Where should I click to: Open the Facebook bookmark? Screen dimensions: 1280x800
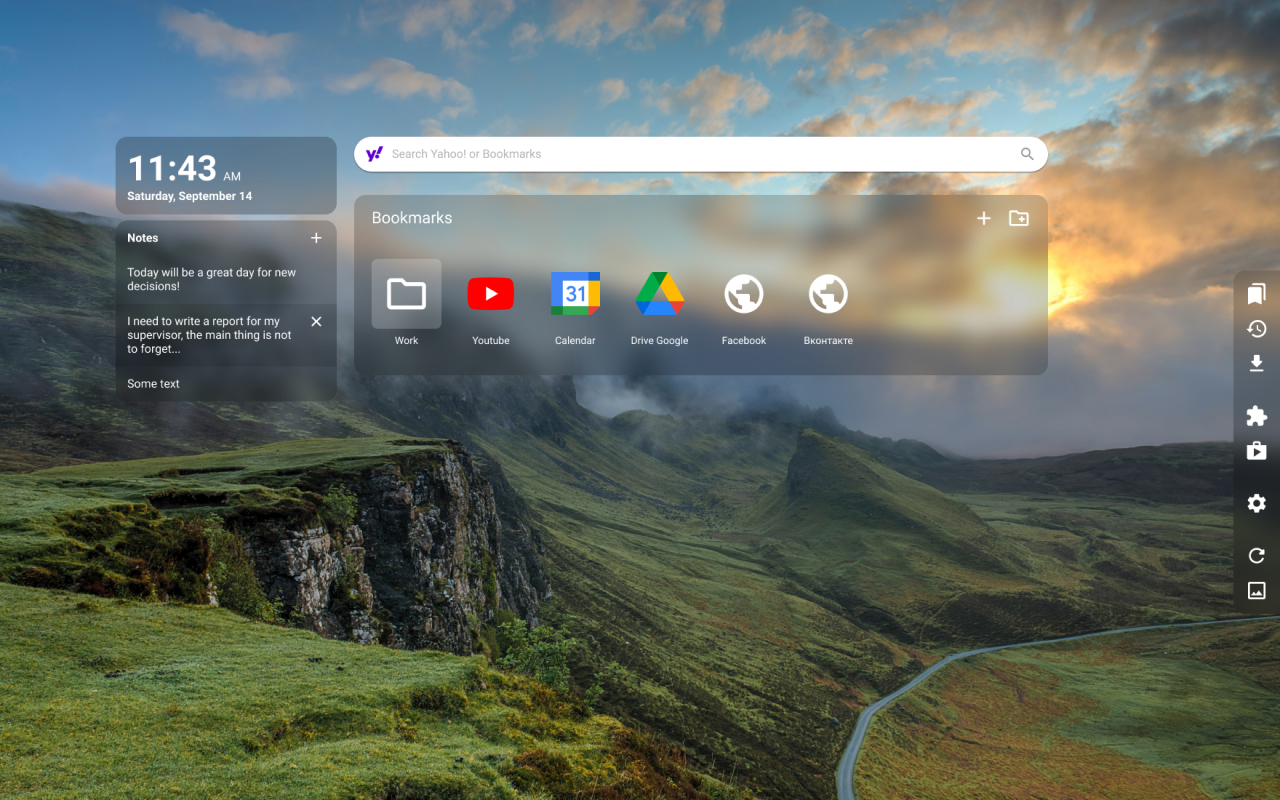pyautogui.click(x=744, y=303)
